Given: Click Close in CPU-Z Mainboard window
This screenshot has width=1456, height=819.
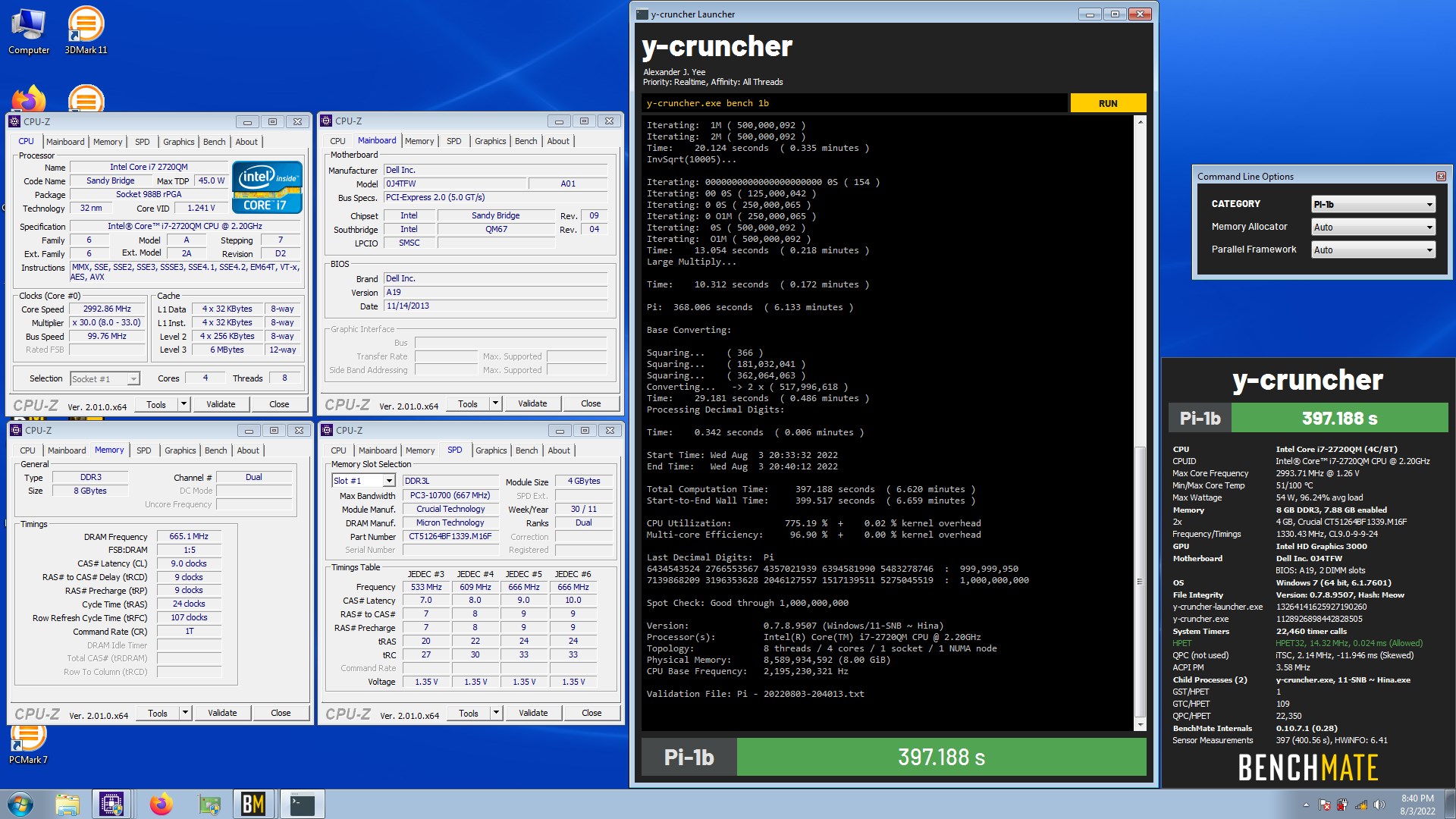Looking at the screenshot, I should (x=591, y=403).
